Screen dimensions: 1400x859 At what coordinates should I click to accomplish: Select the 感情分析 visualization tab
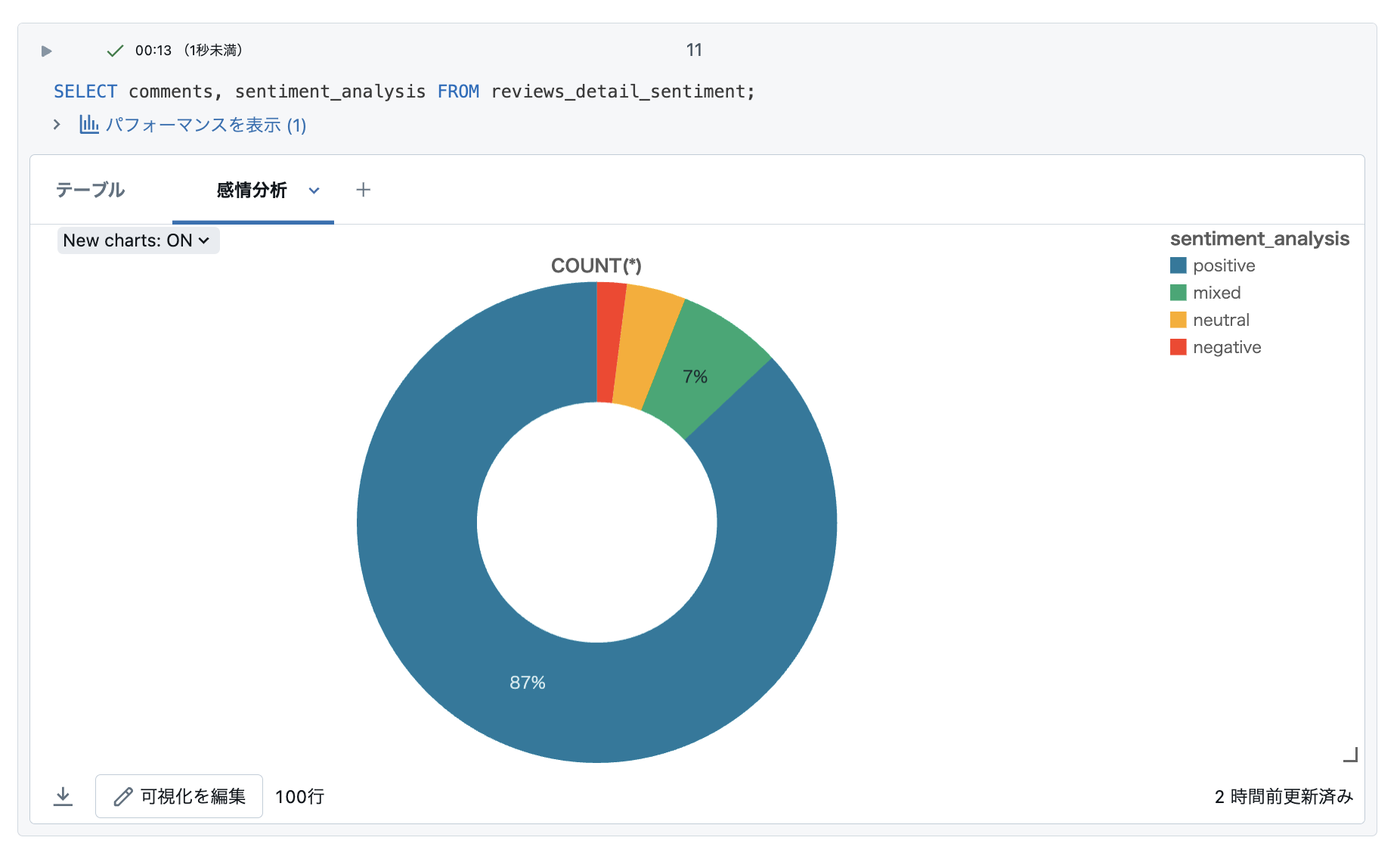click(252, 190)
